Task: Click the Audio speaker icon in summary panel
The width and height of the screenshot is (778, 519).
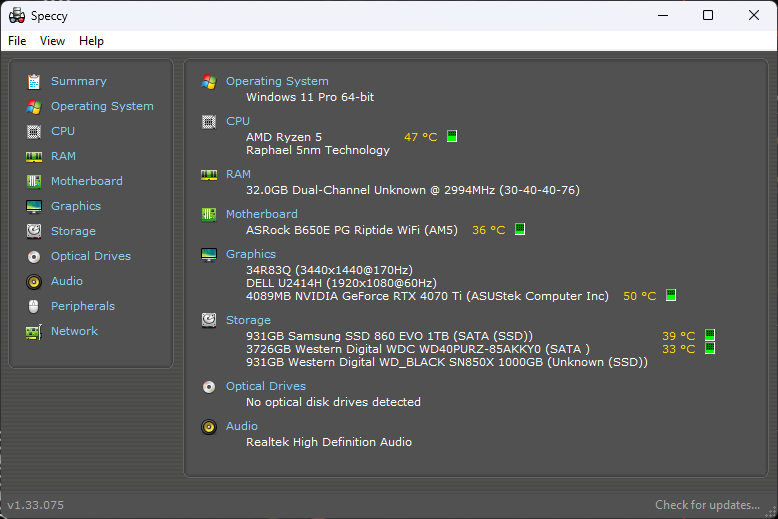Action: tap(209, 427)
